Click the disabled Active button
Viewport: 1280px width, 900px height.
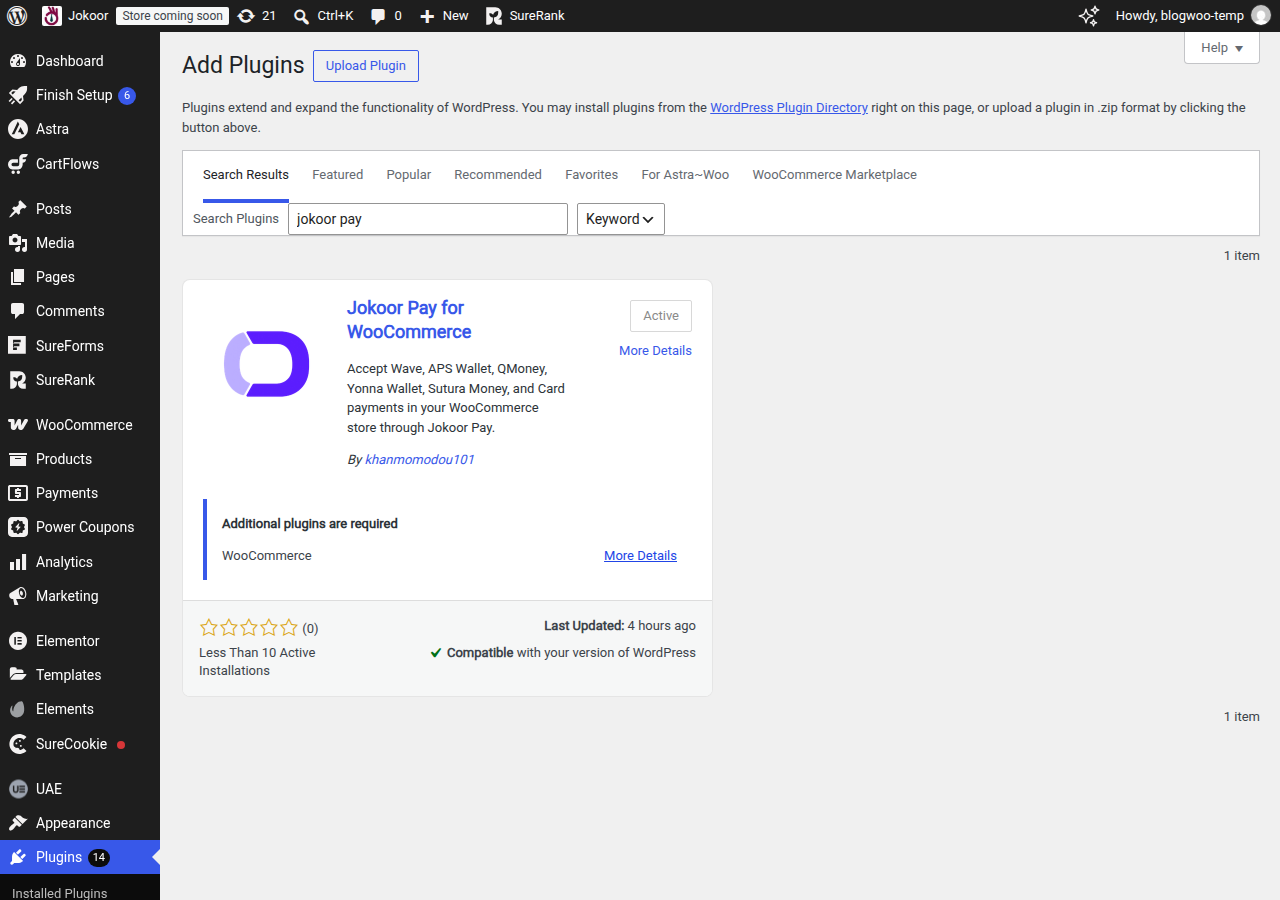pyautogui.click(x=661, y=316)
